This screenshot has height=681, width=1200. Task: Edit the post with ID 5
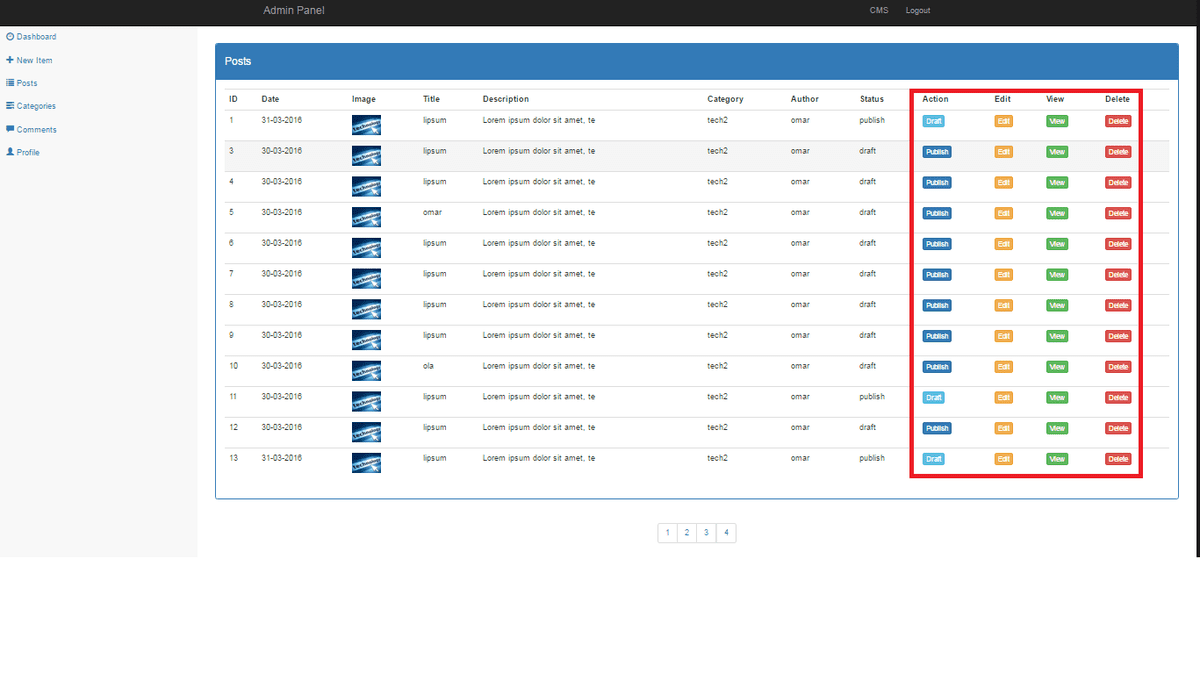point(1003,214)
